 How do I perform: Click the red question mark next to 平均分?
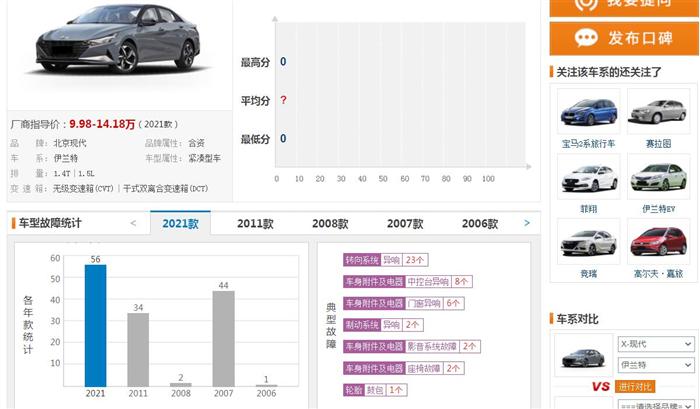coord(283,100)
